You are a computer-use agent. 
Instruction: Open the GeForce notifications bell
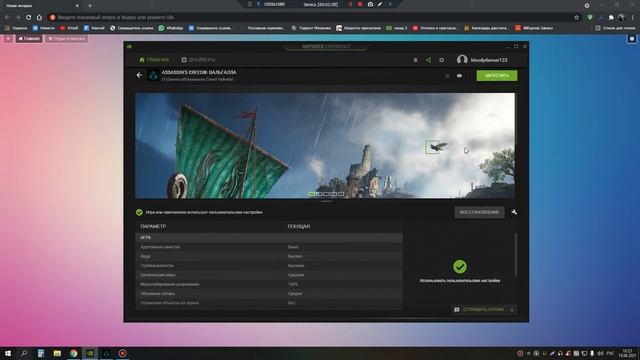[x=416, y=60]
